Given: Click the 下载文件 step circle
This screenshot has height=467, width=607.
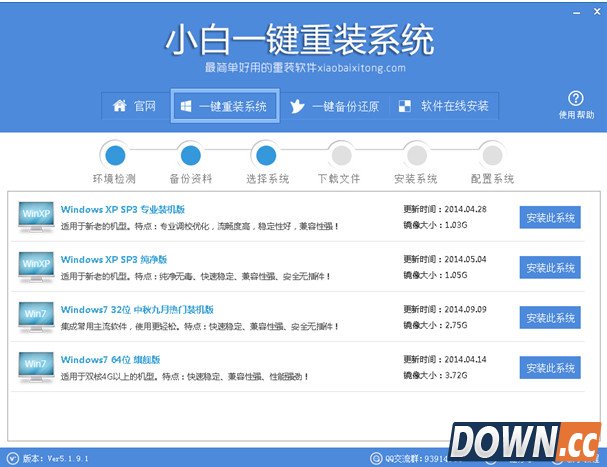Looking at the screenshot, I should tap(340, 155).
